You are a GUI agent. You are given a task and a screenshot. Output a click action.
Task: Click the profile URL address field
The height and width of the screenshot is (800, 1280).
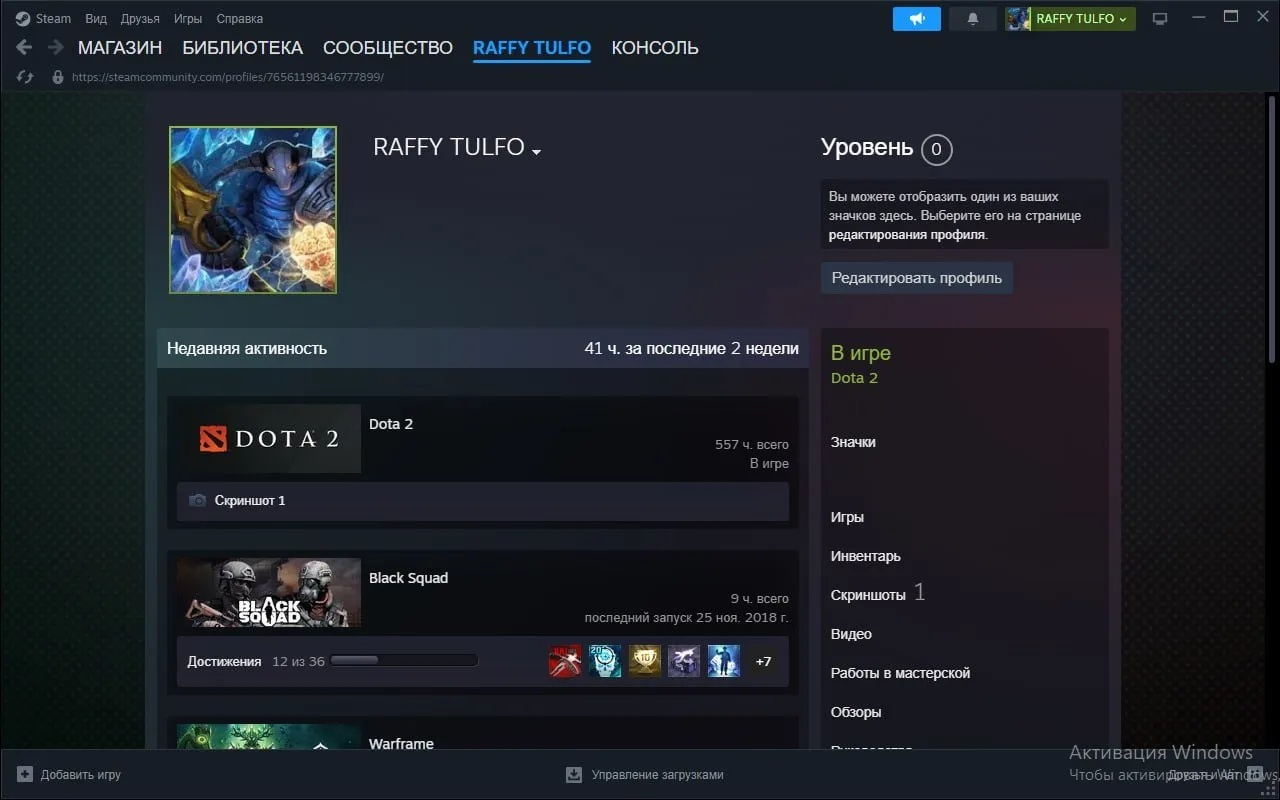pyautogui.click(x=228, y=77)
